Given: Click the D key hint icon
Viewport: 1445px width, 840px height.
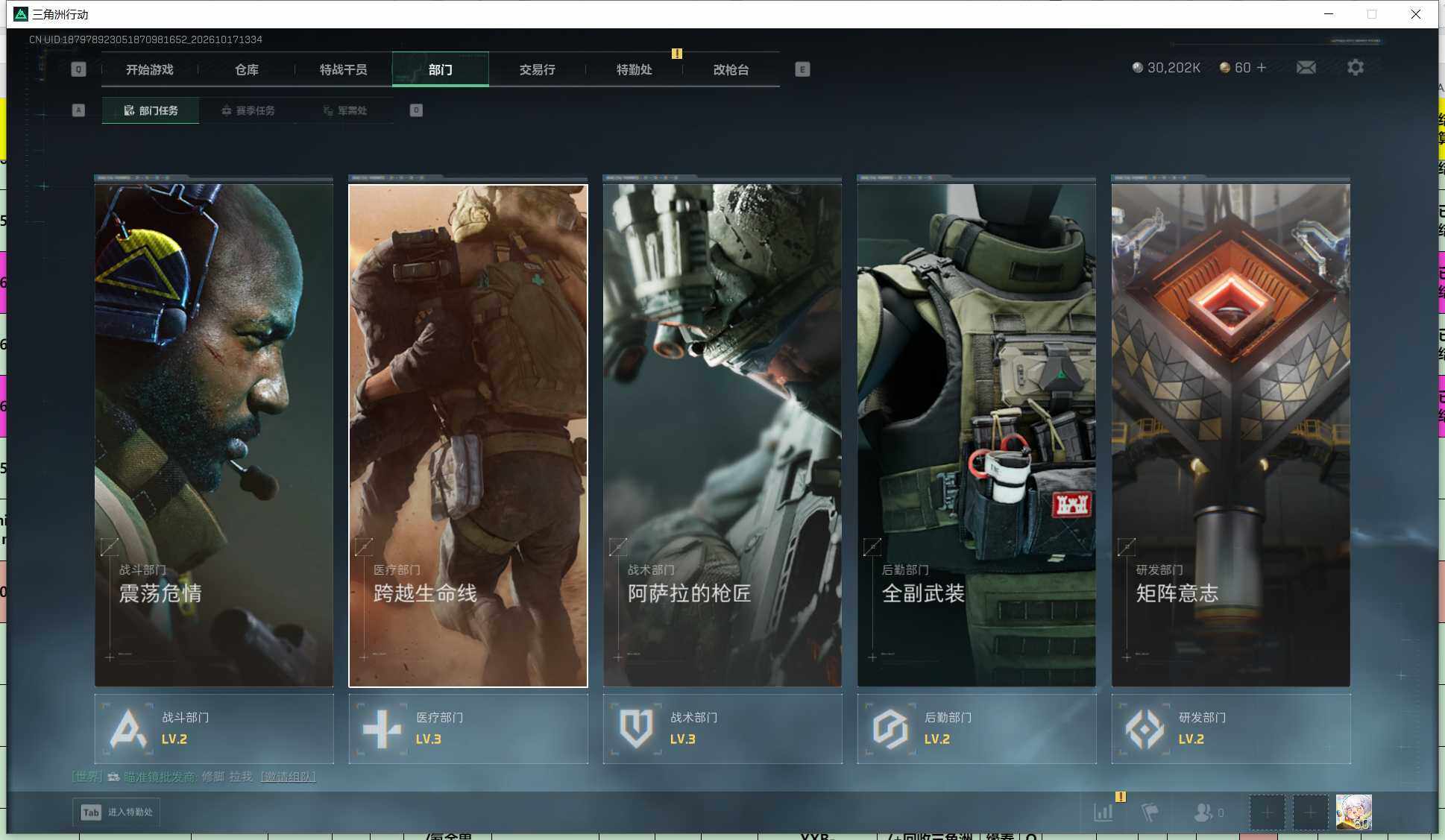Looking at the screenshot, I should coord(416,110).
